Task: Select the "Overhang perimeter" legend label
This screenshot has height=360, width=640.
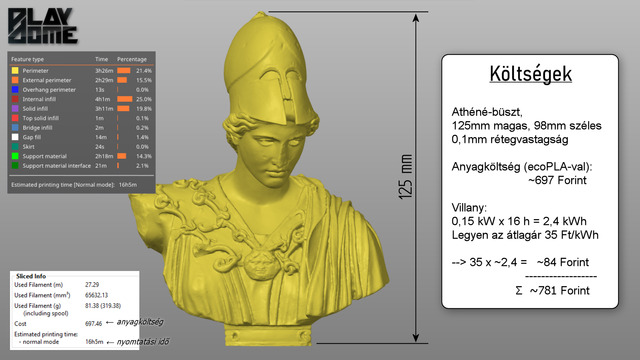Action: [49, 89]
